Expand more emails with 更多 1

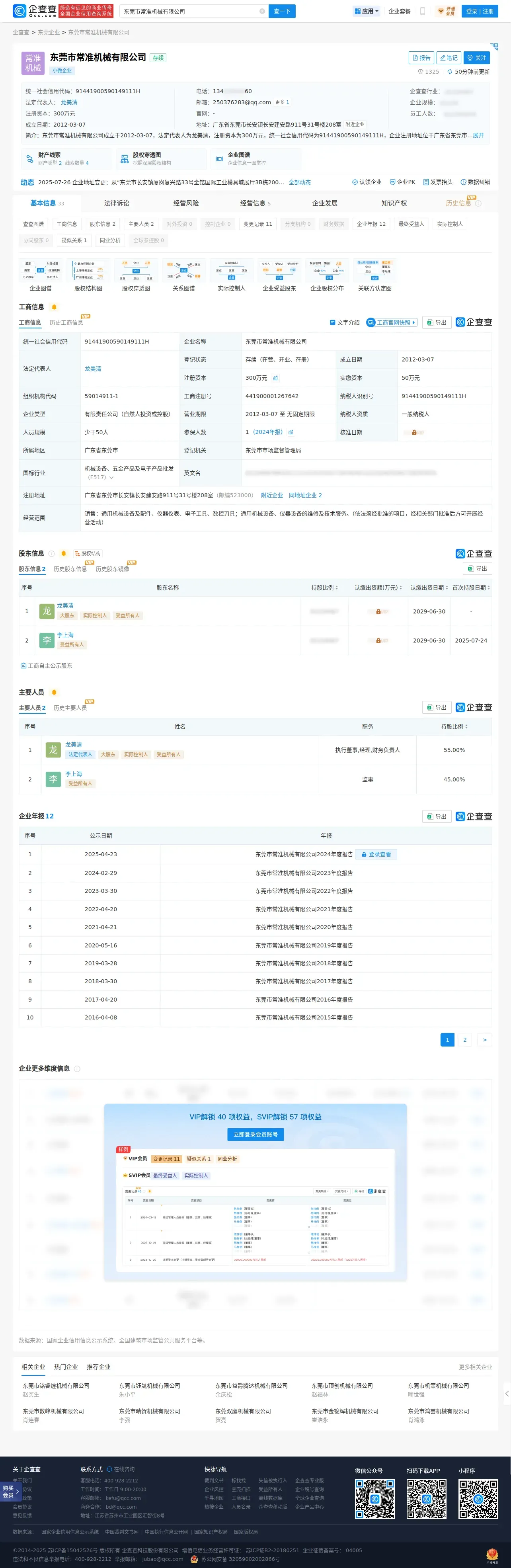282,102
